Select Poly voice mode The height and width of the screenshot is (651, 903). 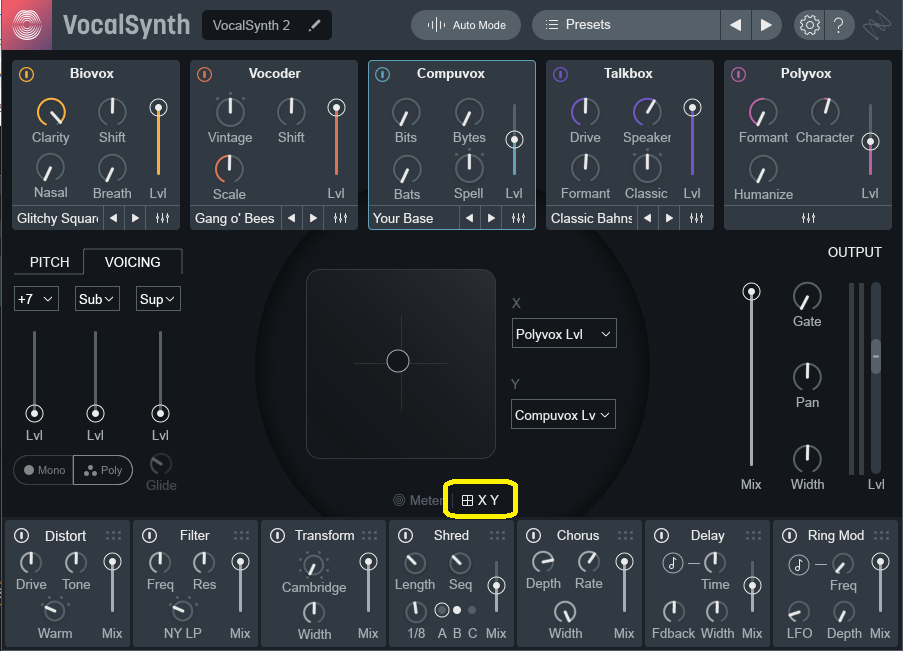pos(103,470)
